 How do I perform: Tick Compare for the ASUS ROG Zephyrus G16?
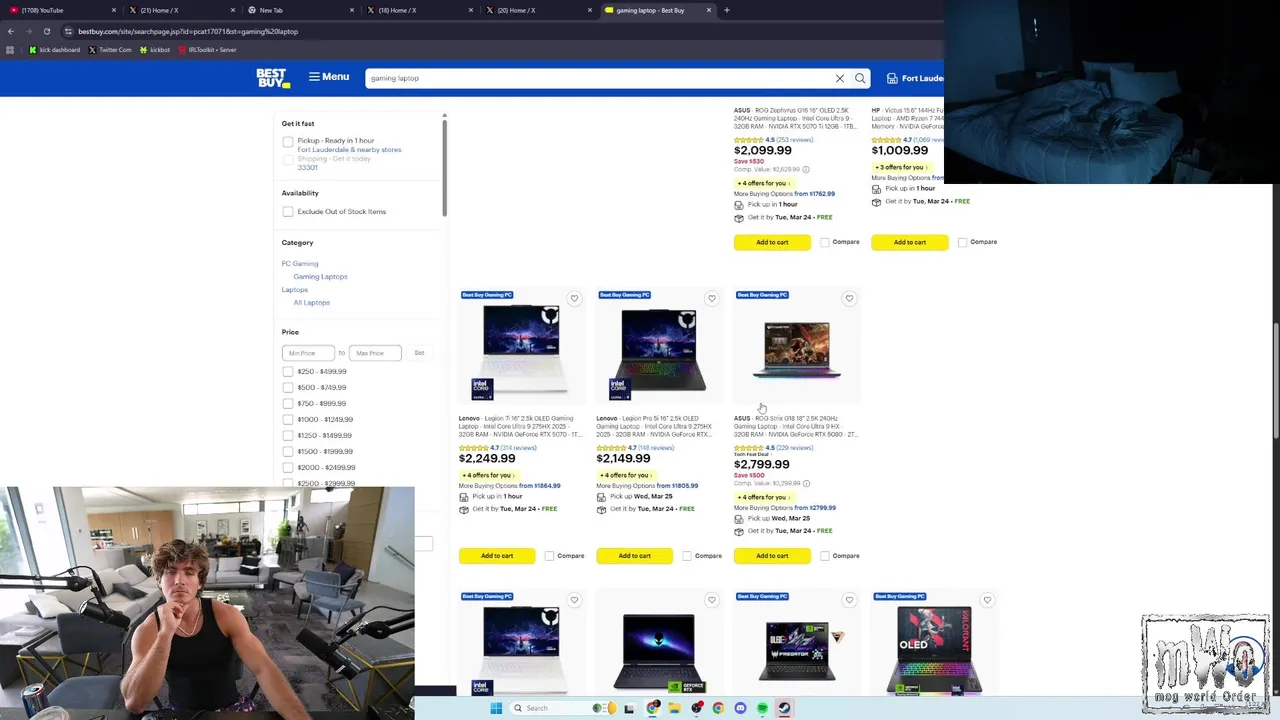pyautogui.click(x=825, y=242)
